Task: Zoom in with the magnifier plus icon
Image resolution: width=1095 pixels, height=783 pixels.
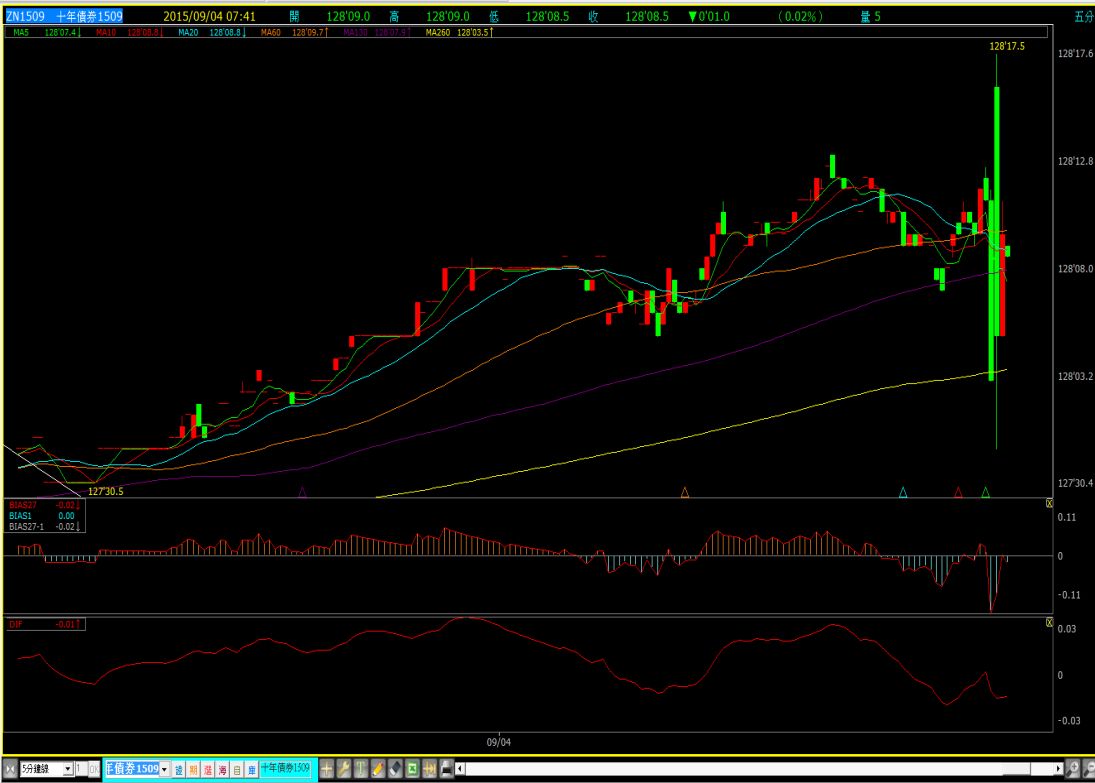Action: click(1073, 769)
